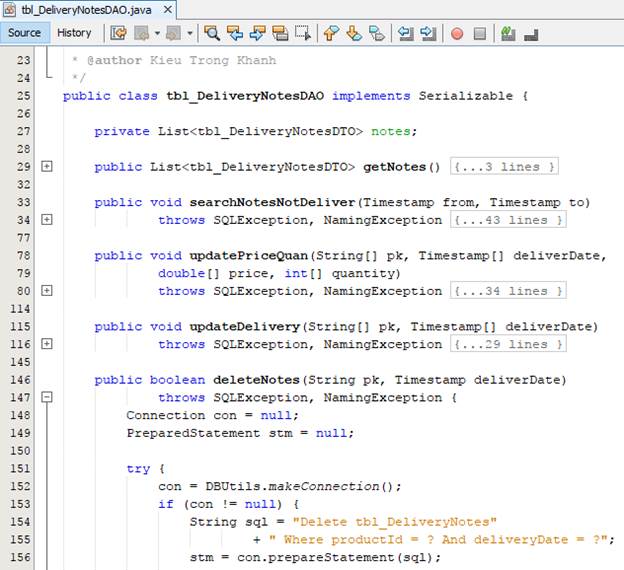The image size is (624, 570).
Task: Click Find Next Occurrence icon
Action: [x=257, y=33]
